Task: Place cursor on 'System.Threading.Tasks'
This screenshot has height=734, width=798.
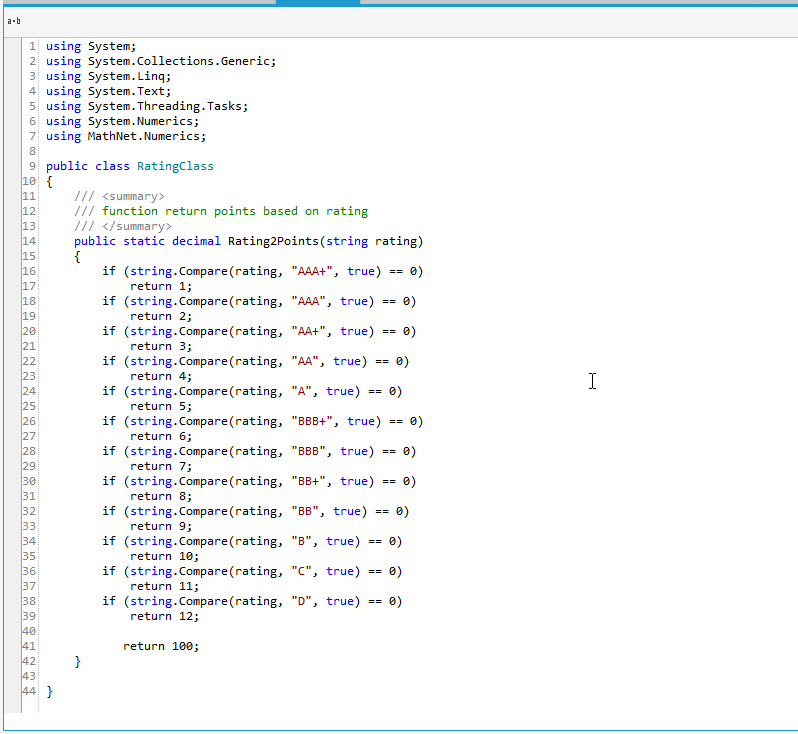Action: point(164,106)
